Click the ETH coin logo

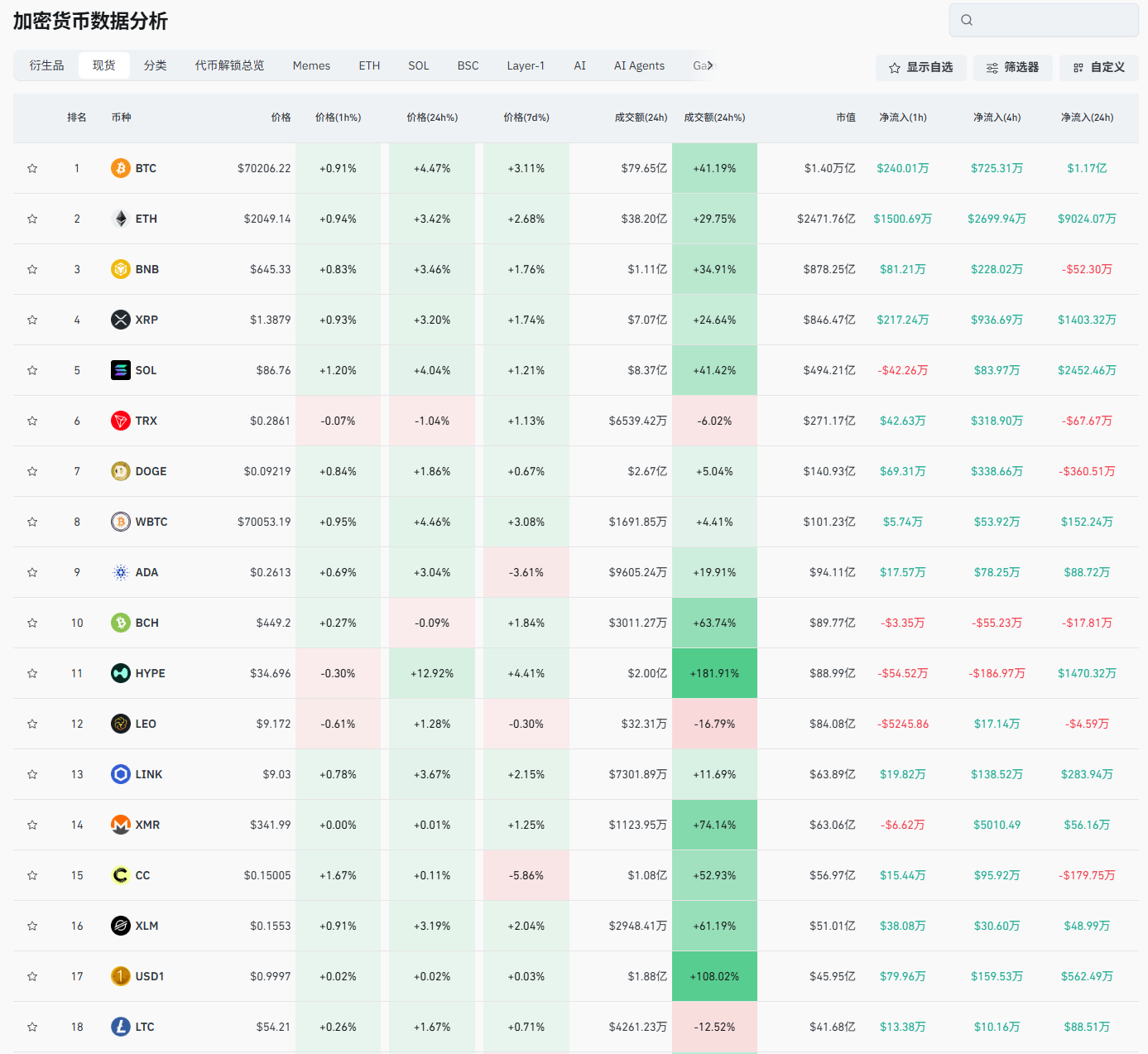121,219
